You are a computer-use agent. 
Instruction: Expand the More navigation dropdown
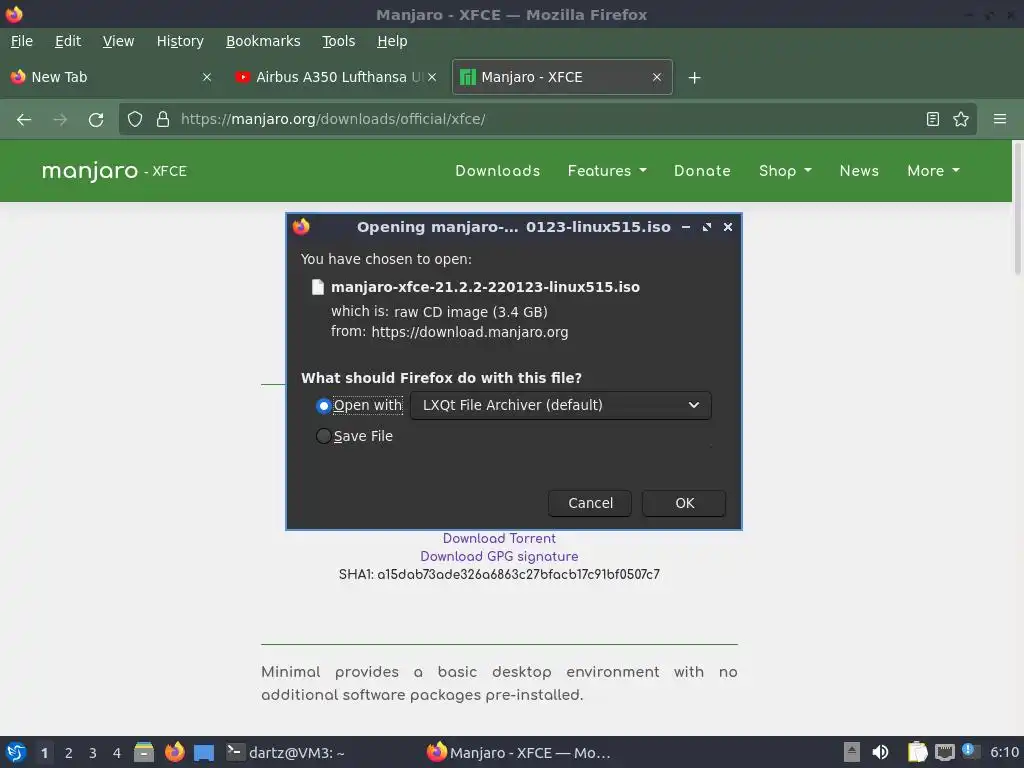tap(933, 171)
